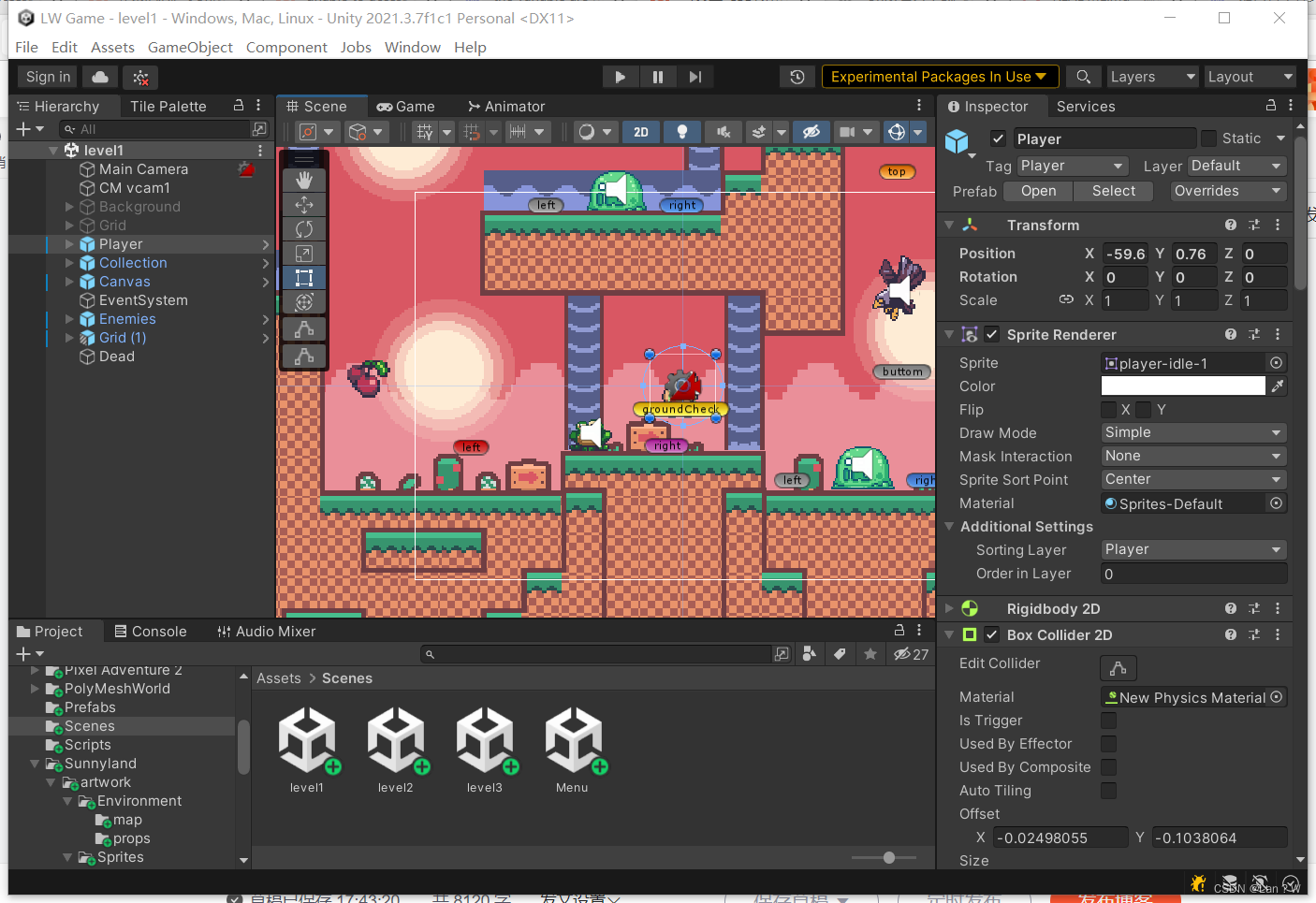The image size is (1316, 903).
Task: Open Mask Interaction dropdown
Action: (x=1194, y=456)
